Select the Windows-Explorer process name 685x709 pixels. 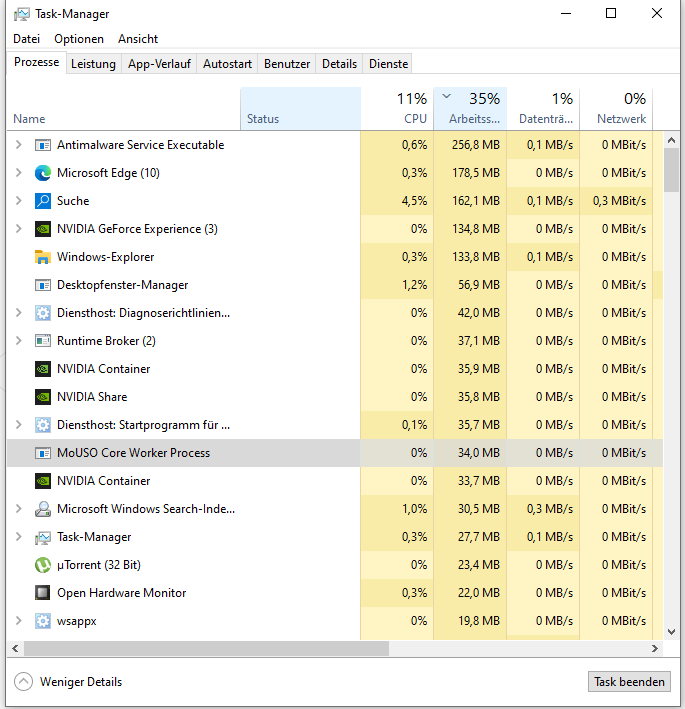coord(105,257)
